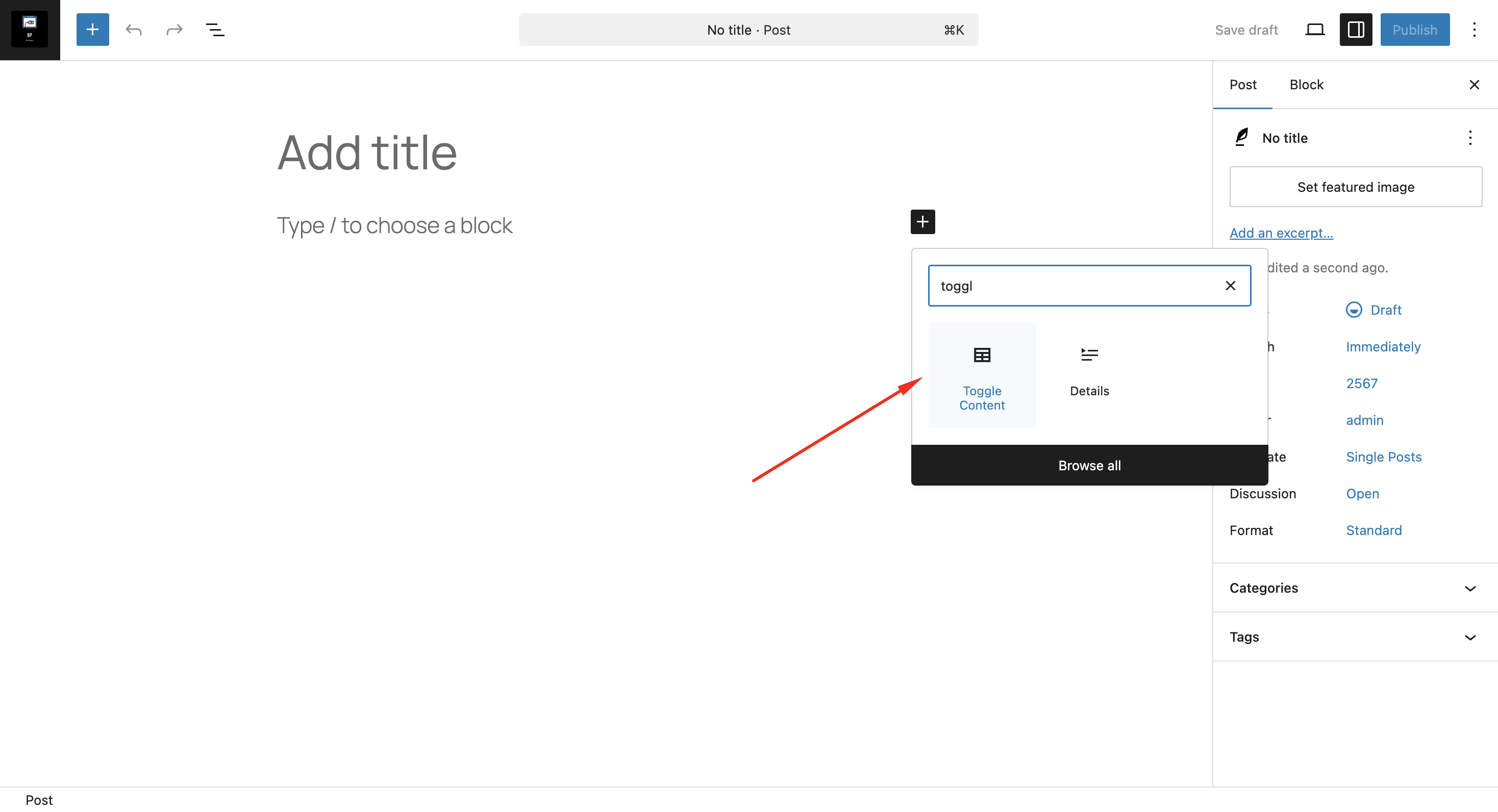Click the Add an excerpt link
This screenshot has width=1498, height=812.
(1281, 233)
